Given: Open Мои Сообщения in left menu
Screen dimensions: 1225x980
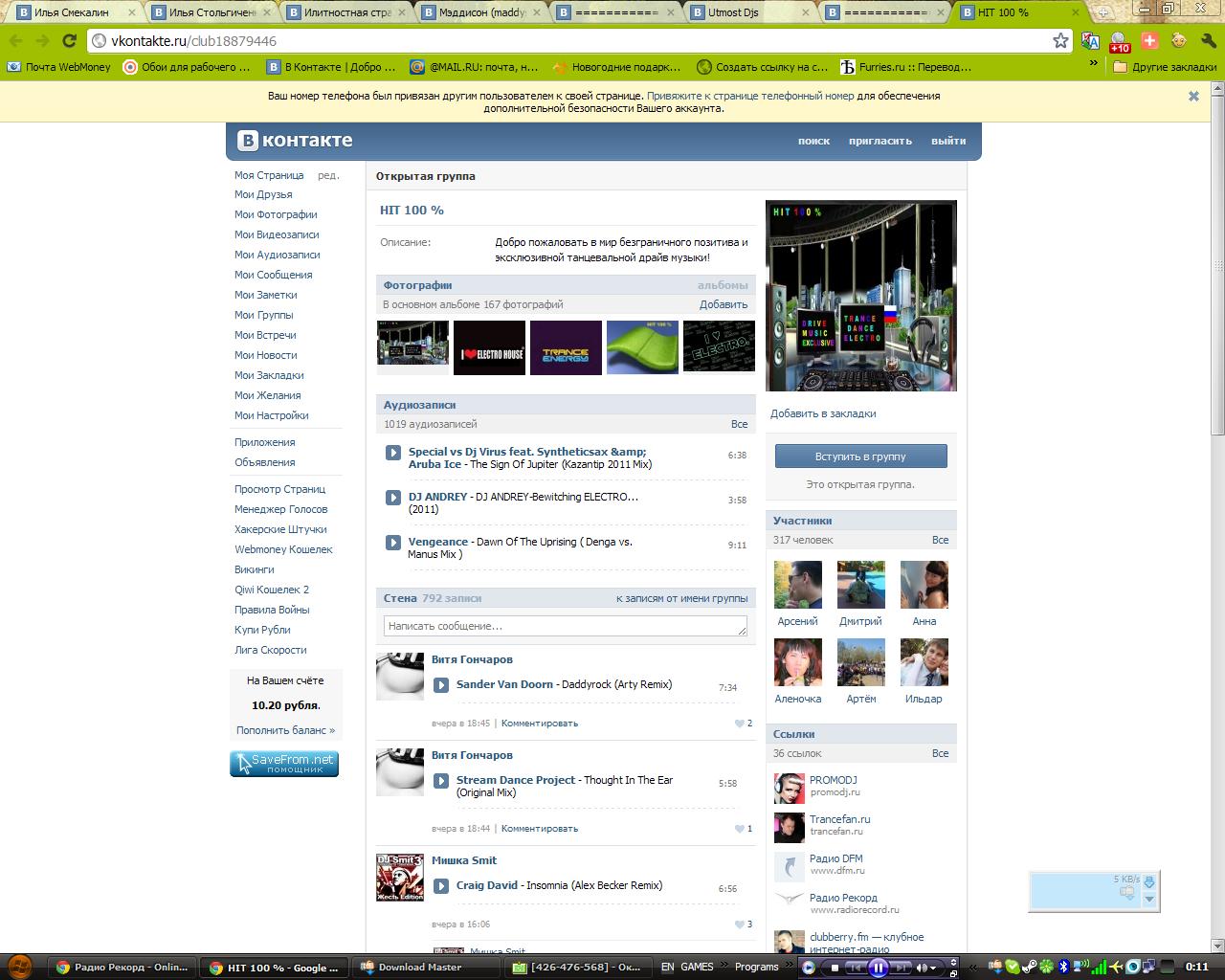Looking at the screenshot, I should [x=274, y=275].
